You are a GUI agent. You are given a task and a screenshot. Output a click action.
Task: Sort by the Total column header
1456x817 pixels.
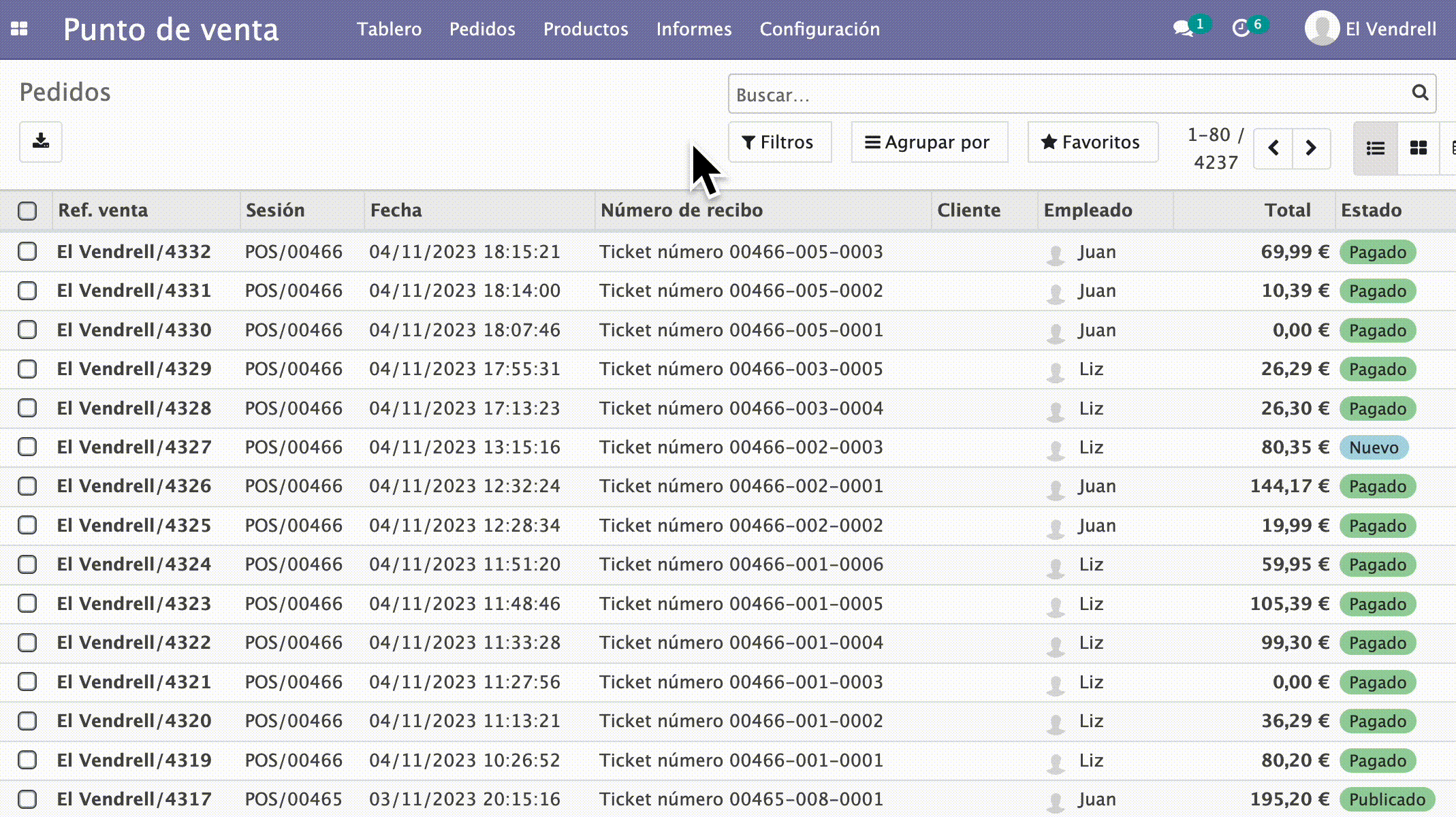point(1287,210)
